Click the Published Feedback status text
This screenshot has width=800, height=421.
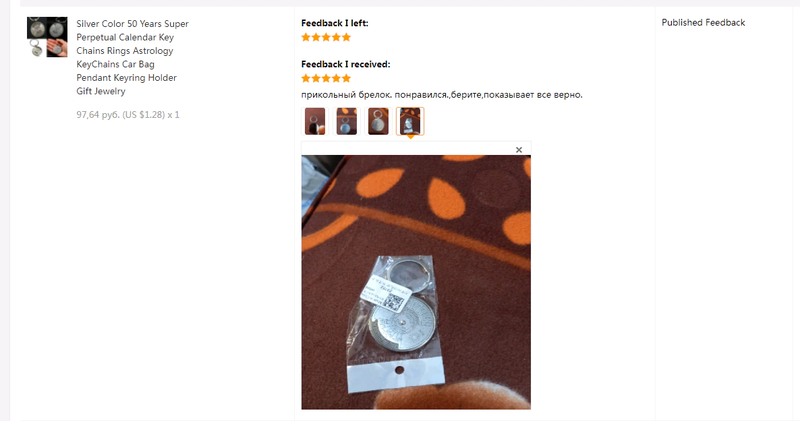(x=703, y=22)
